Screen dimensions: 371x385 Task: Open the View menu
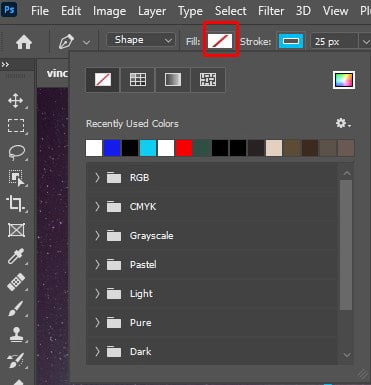[335, 11]
